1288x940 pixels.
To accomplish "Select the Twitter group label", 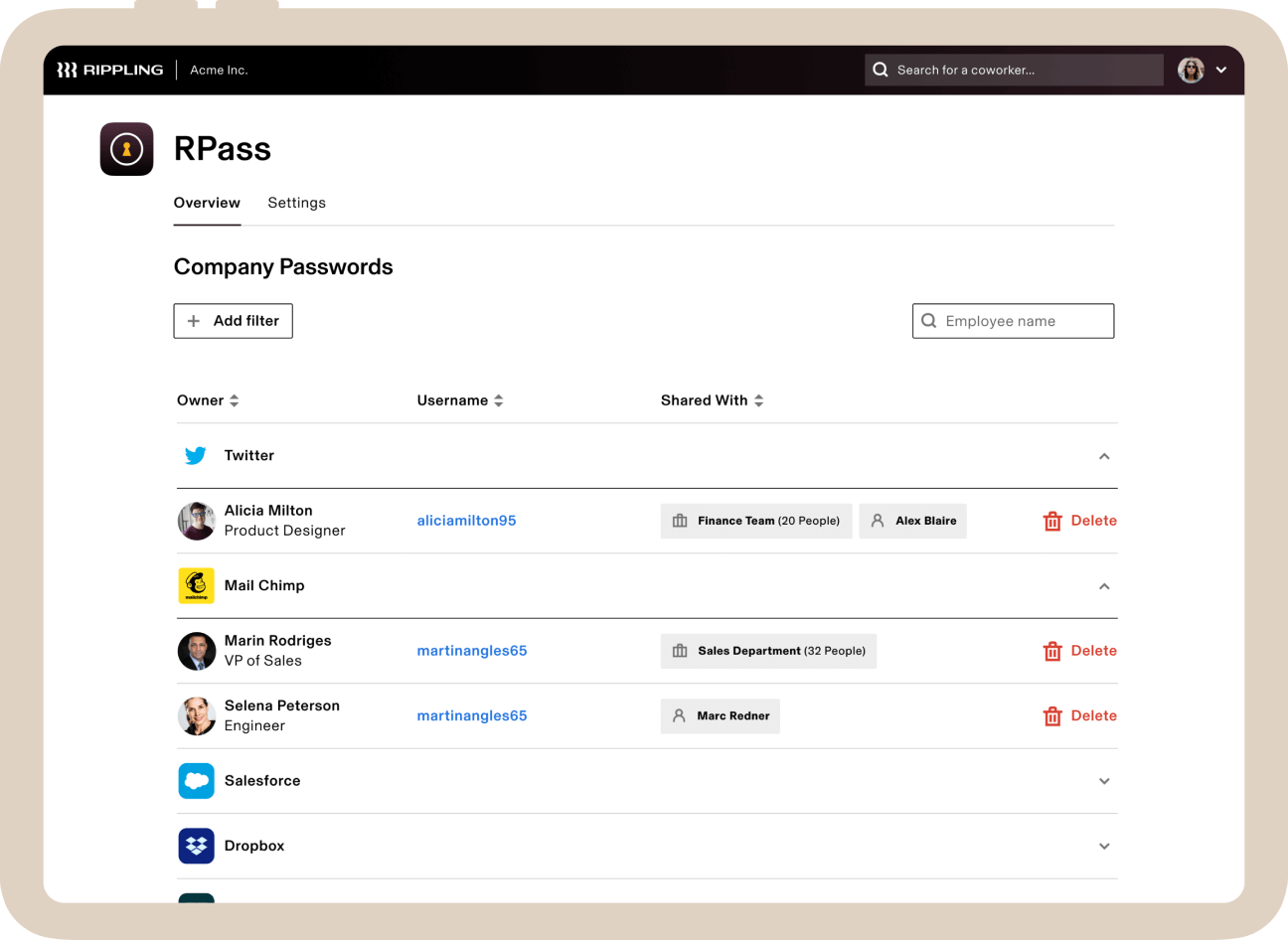I will pos(249,455).
